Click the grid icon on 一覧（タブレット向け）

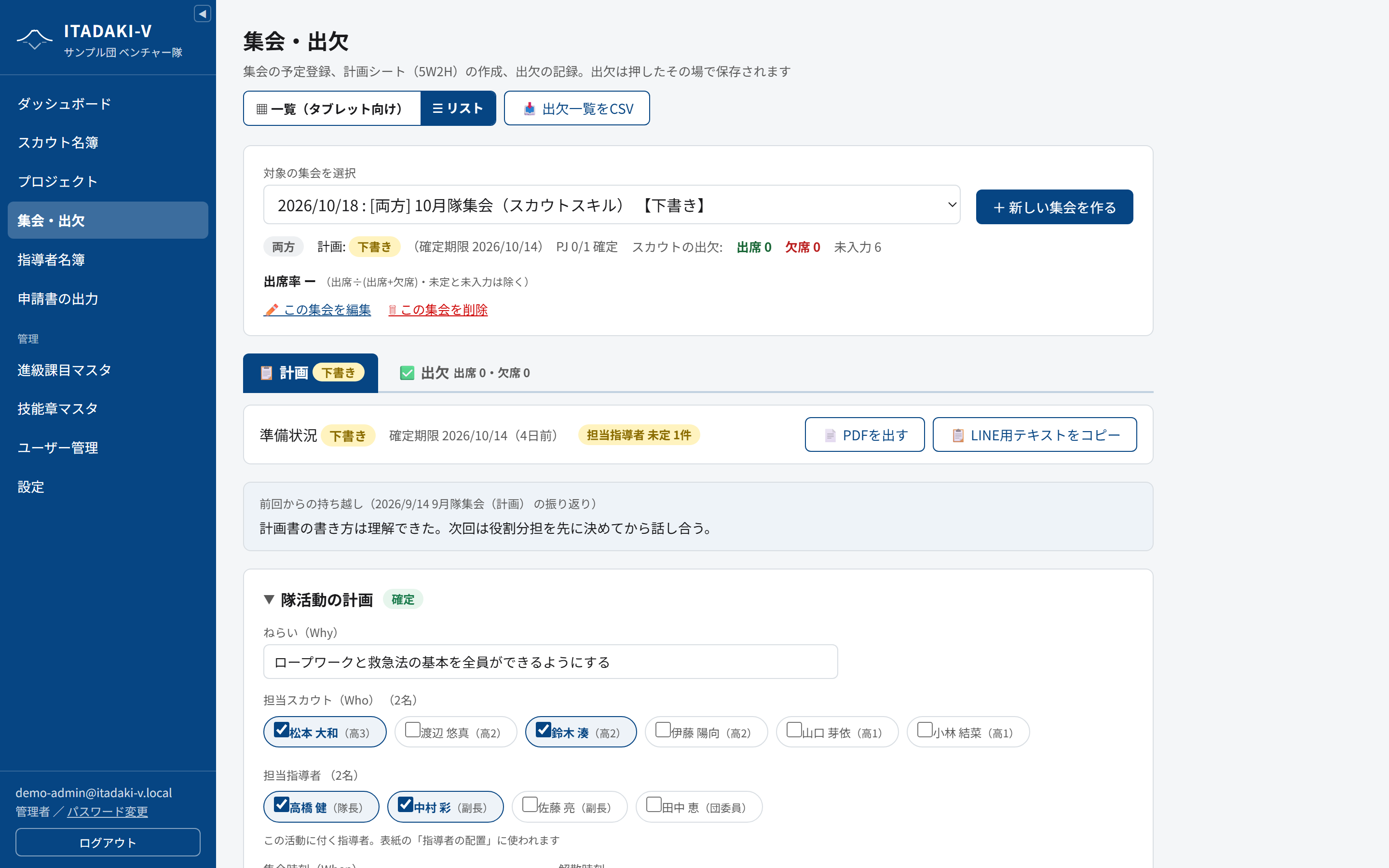pyautogui.click(x=262, y=108)
